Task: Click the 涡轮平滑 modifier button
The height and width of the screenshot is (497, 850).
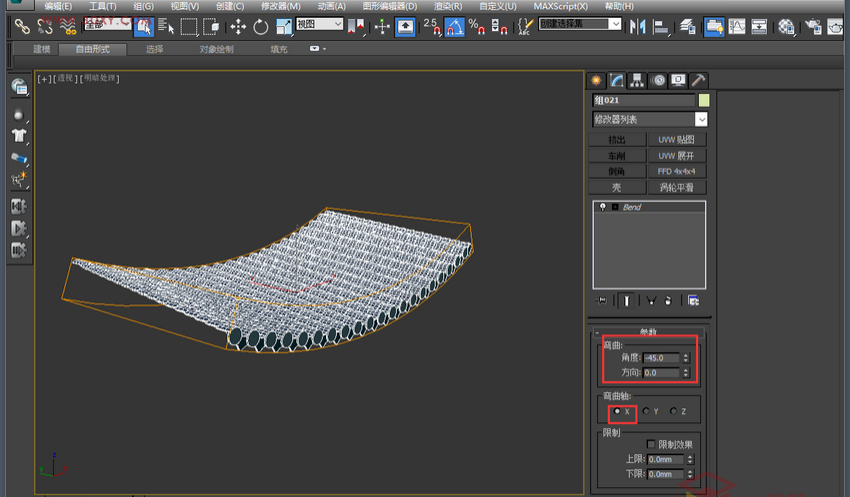Action: coord(676,187)
